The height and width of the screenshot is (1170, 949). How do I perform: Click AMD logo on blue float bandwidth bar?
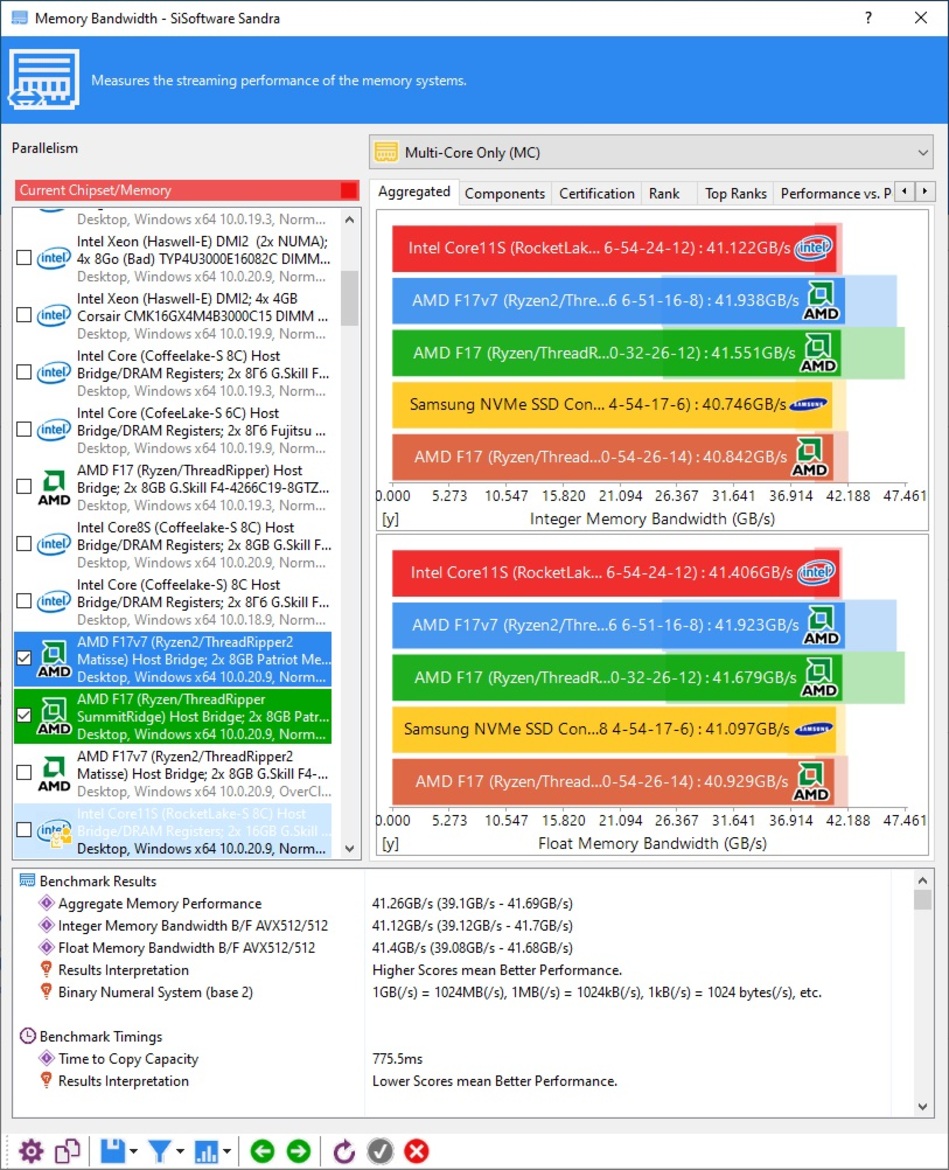pos(821,625)
